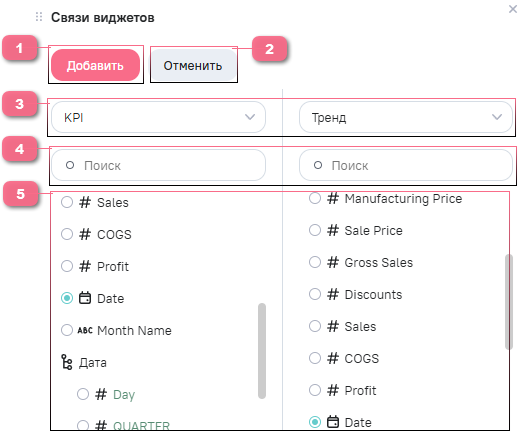The width and height of the screenshot is (520, 434).
Task: Click the Добавить button
Action: [96, 65]
